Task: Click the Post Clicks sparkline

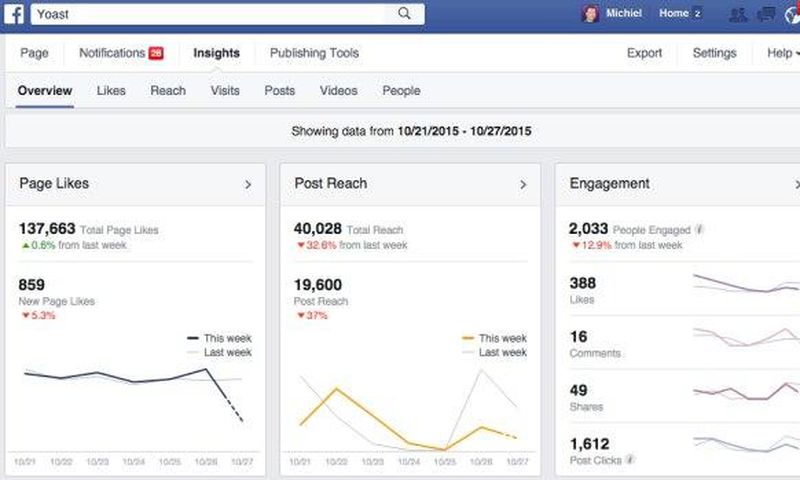Action: [746, 444]
